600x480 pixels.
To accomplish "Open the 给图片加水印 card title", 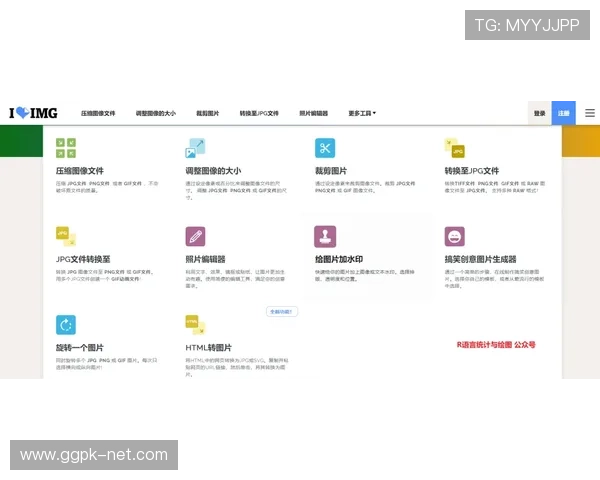I will point(339,259).
